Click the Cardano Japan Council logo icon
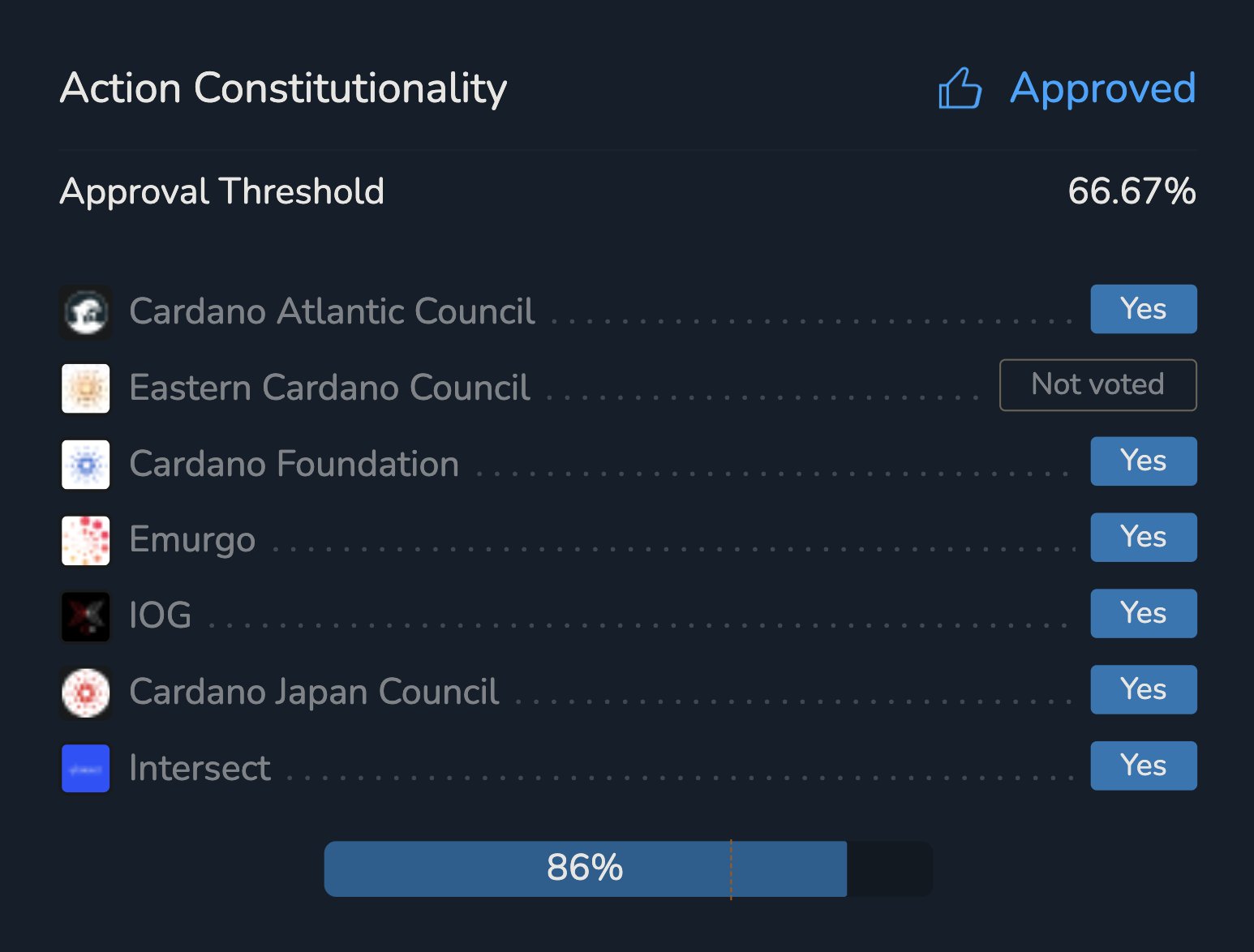Screen dimensions: 1254x952 pyautogui.click(x=85, y=693)
